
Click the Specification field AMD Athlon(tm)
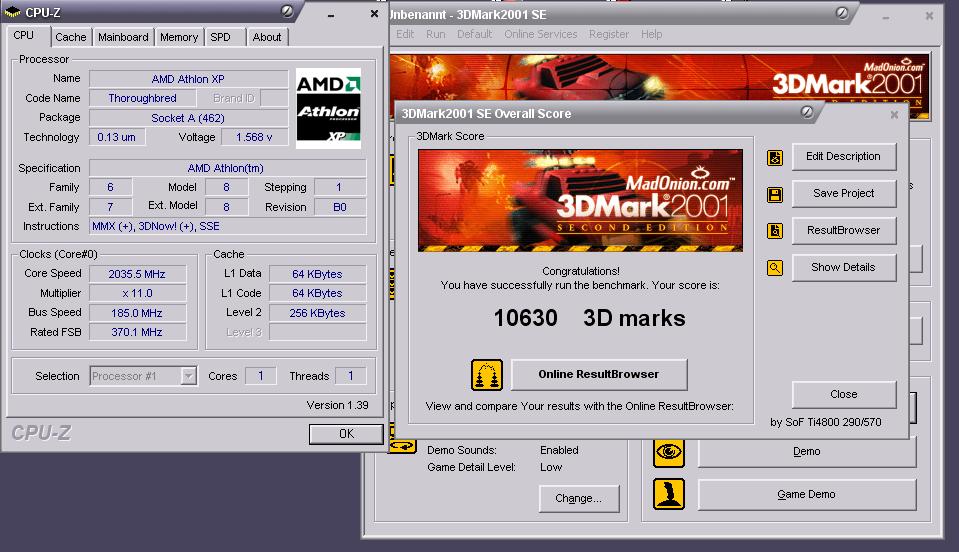coord(228,168)
